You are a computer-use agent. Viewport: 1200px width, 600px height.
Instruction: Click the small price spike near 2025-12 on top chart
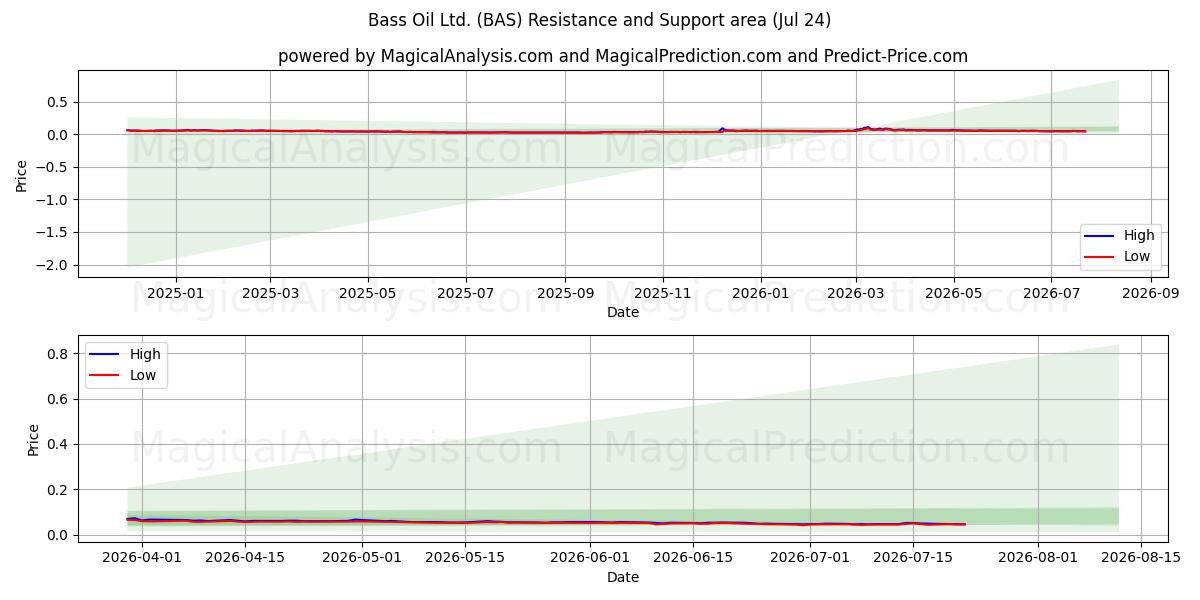[722, 129]
